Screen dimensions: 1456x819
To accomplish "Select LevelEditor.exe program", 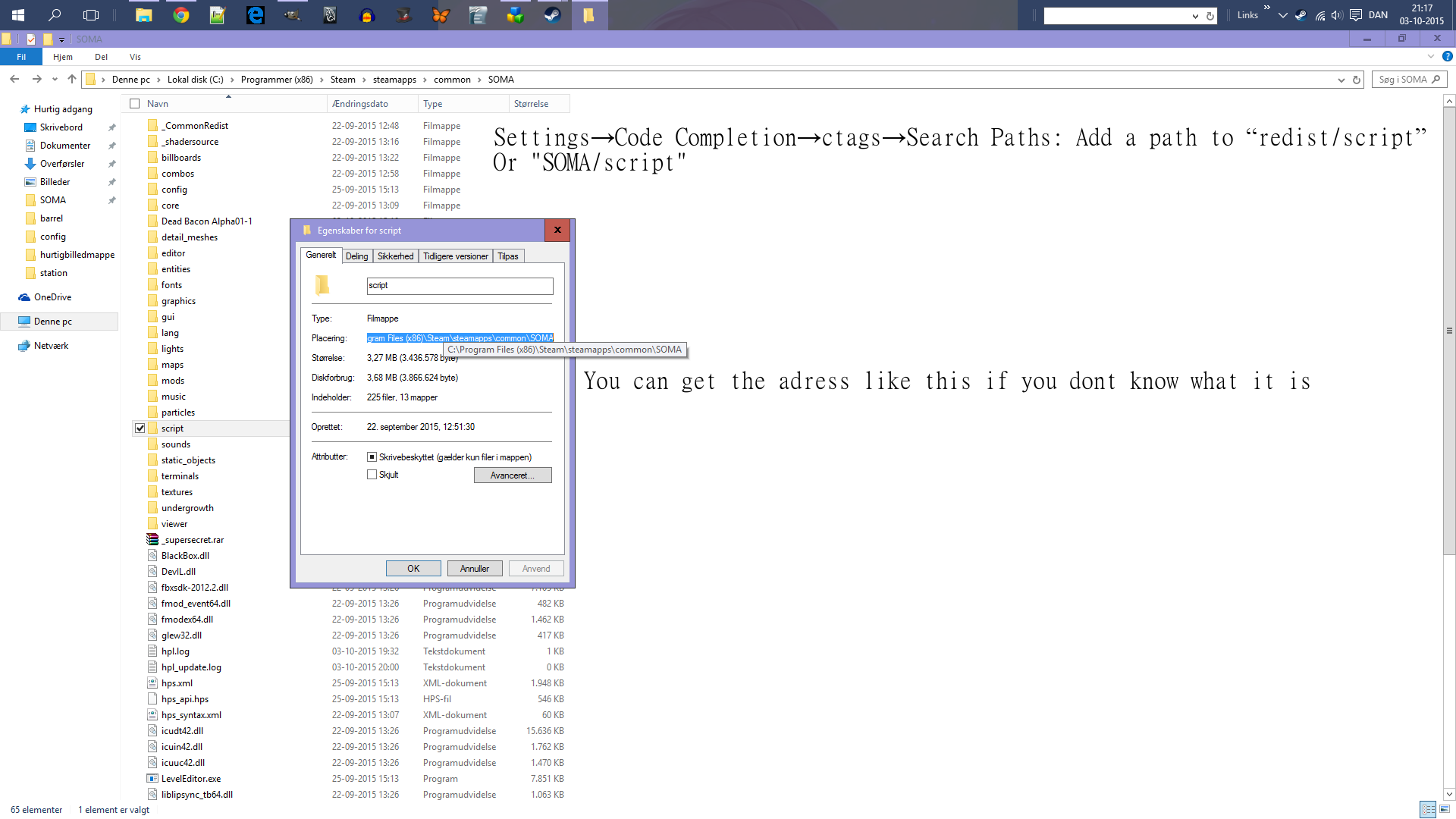I will [190, 779].
